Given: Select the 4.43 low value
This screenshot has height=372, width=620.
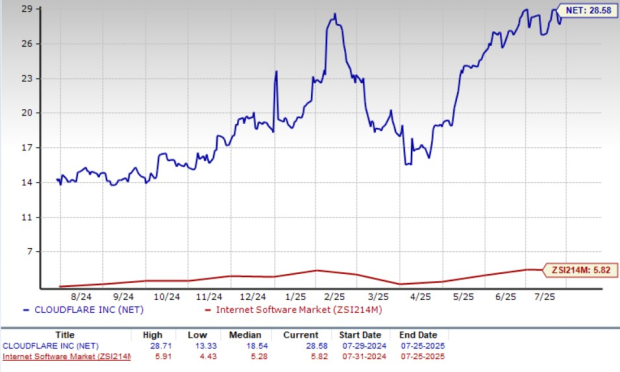Looking at the screenshot, I should tap(208, 357).
